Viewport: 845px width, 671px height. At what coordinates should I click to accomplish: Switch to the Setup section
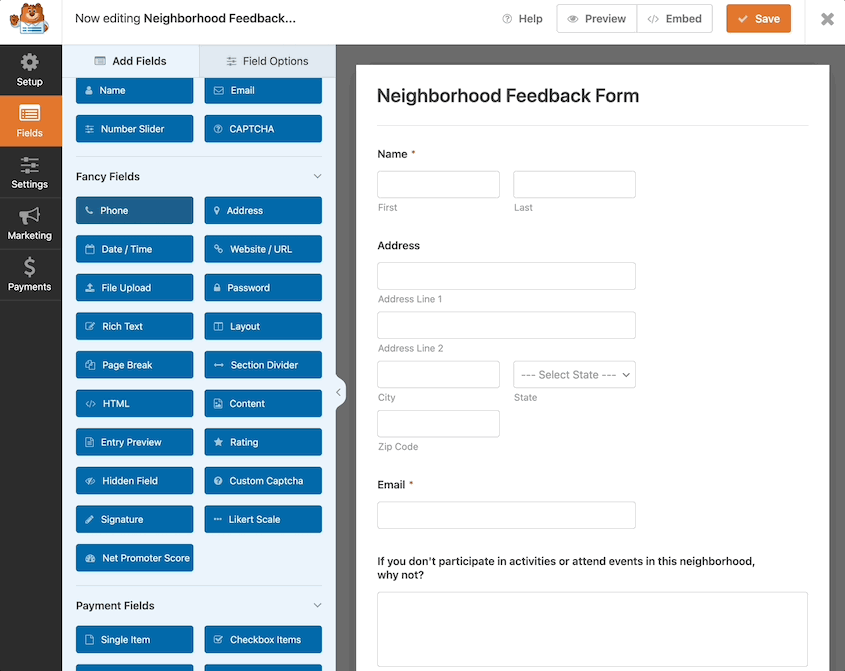30,70
